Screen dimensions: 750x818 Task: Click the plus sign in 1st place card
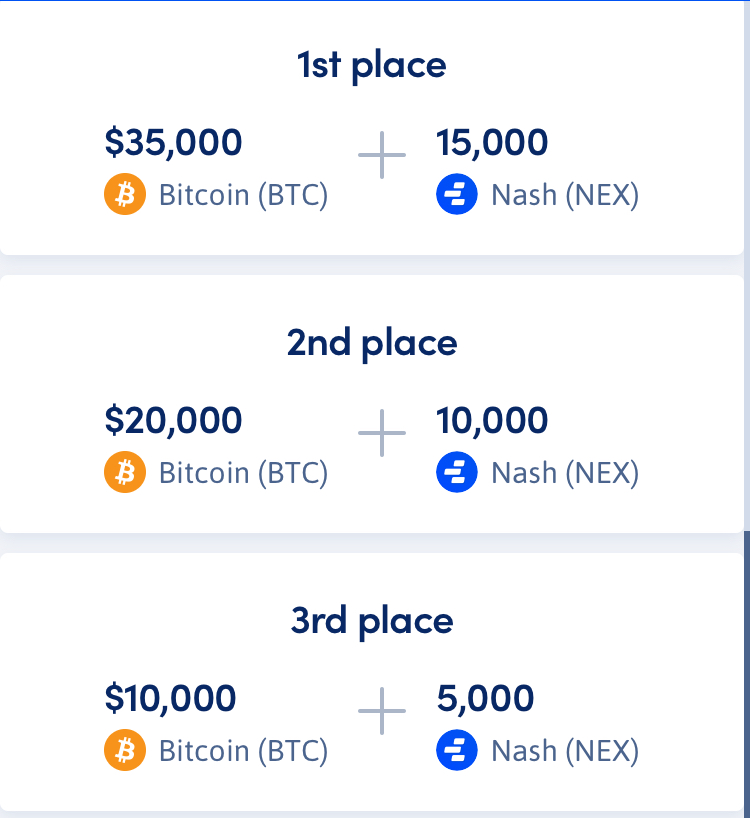click(382, 156)
